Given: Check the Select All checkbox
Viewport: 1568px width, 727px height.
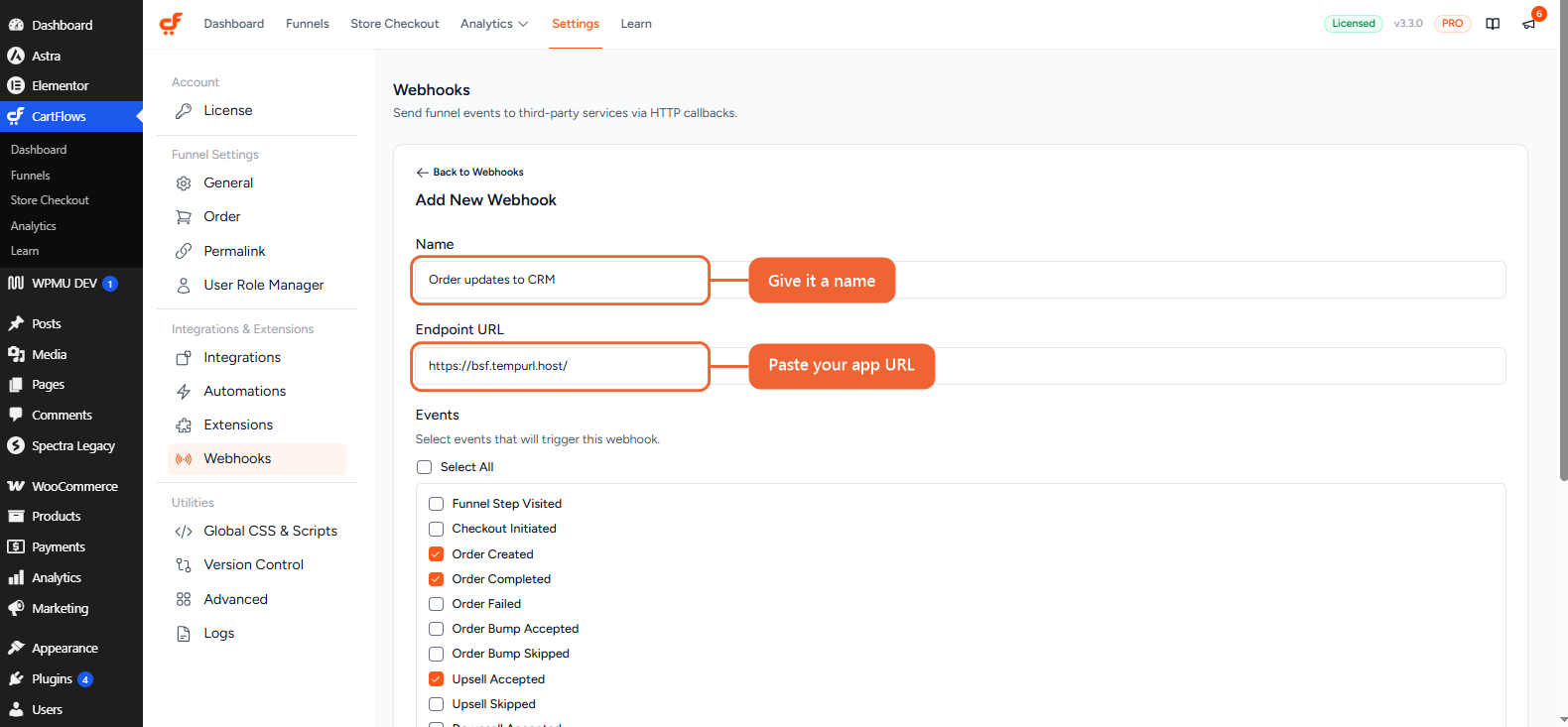Looking at the screenshot, I should tap(424, 467).
